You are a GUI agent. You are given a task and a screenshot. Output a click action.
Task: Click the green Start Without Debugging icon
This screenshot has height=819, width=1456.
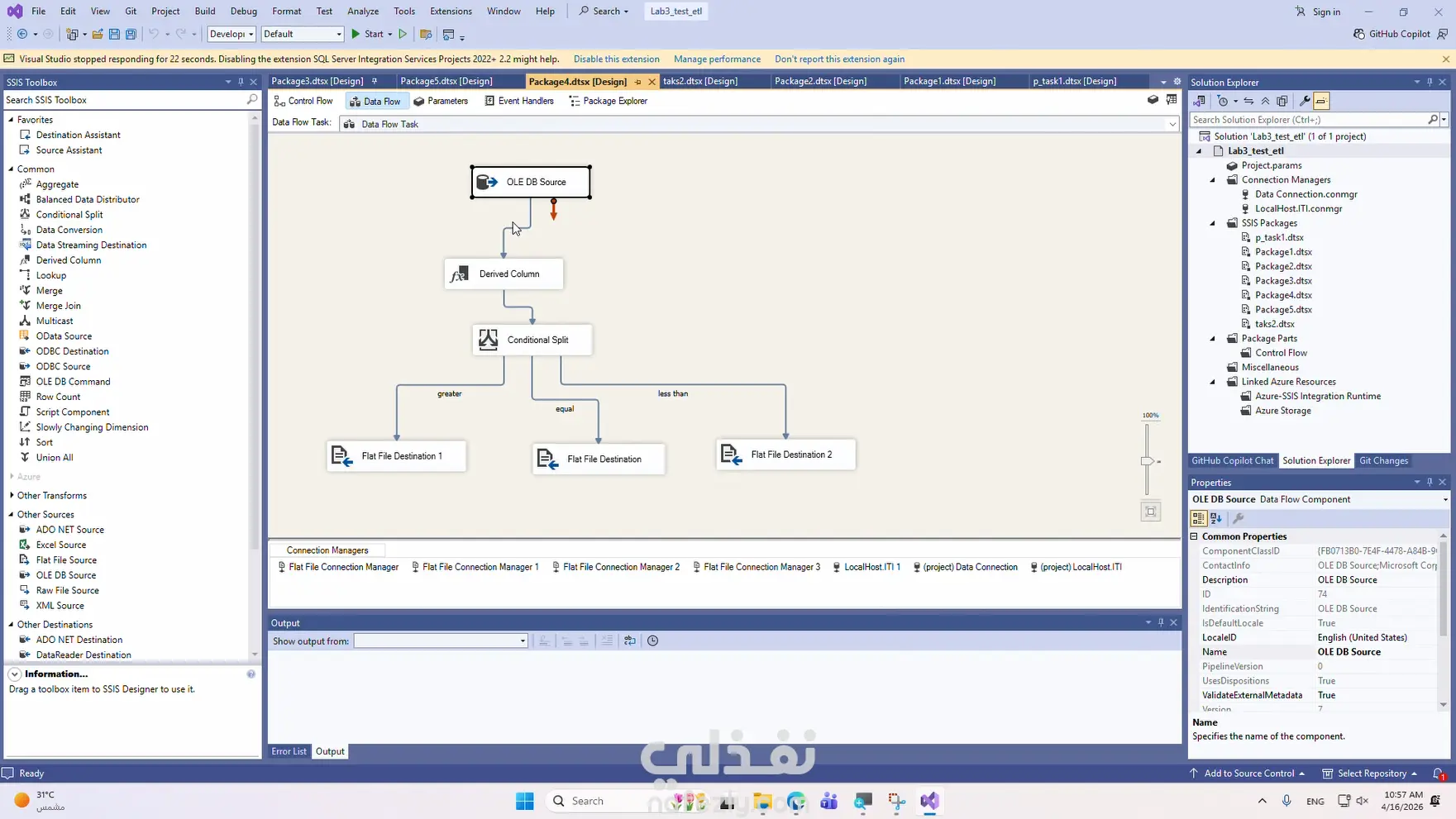(x=403, y=34)
